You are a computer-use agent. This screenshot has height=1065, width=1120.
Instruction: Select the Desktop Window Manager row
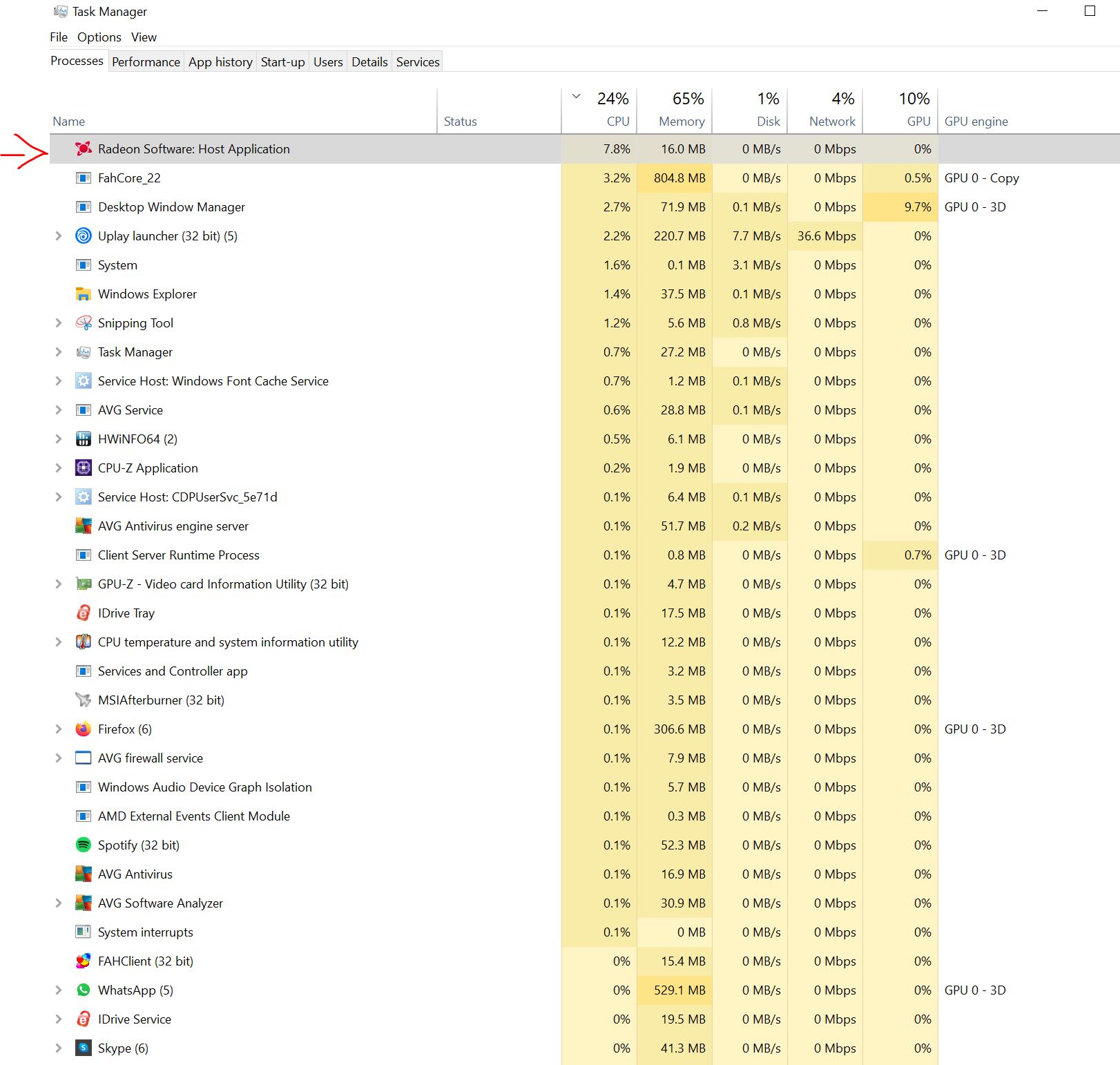[x=585, y=207]
